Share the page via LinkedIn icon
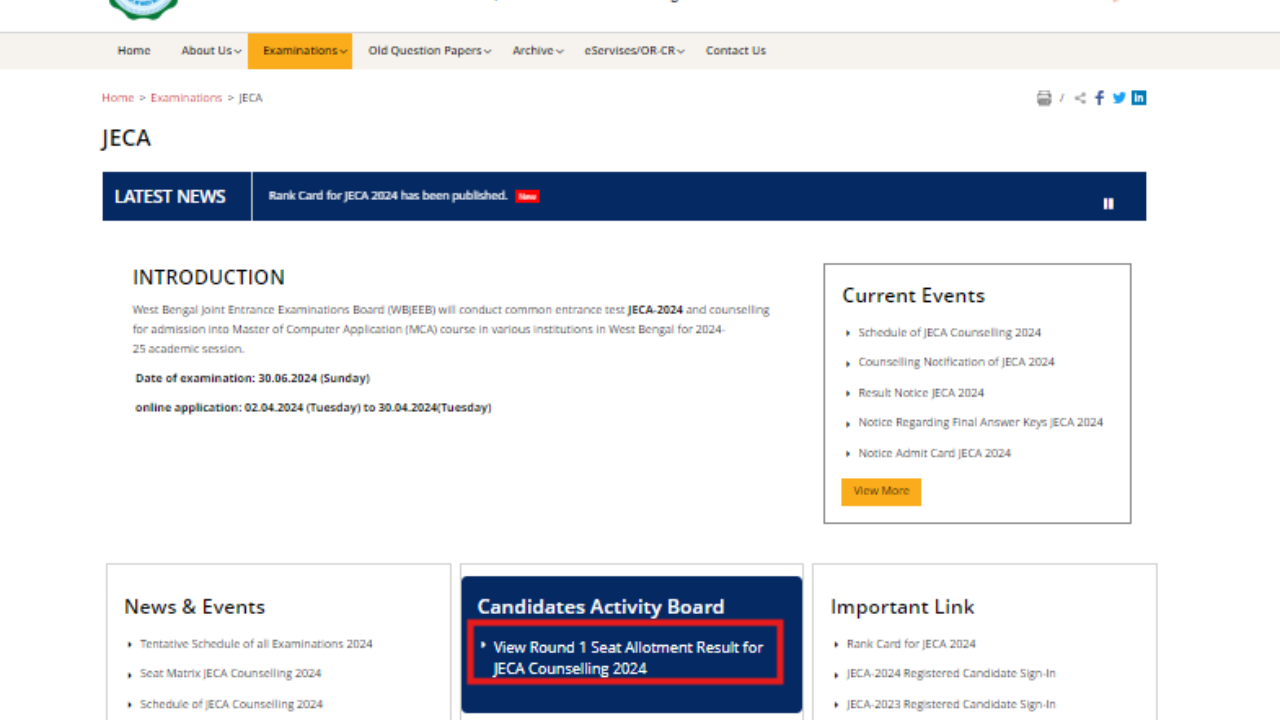This screenshot has width=1280, height=720. click(1138, 97)
